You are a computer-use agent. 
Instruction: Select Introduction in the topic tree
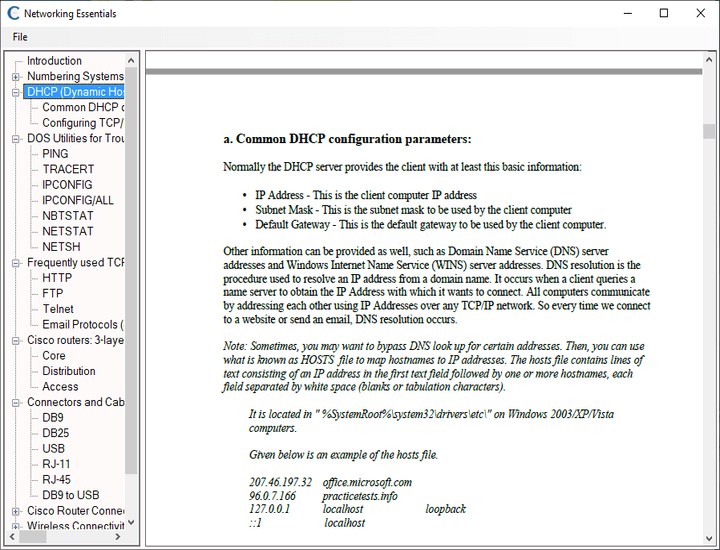point(54,61)
